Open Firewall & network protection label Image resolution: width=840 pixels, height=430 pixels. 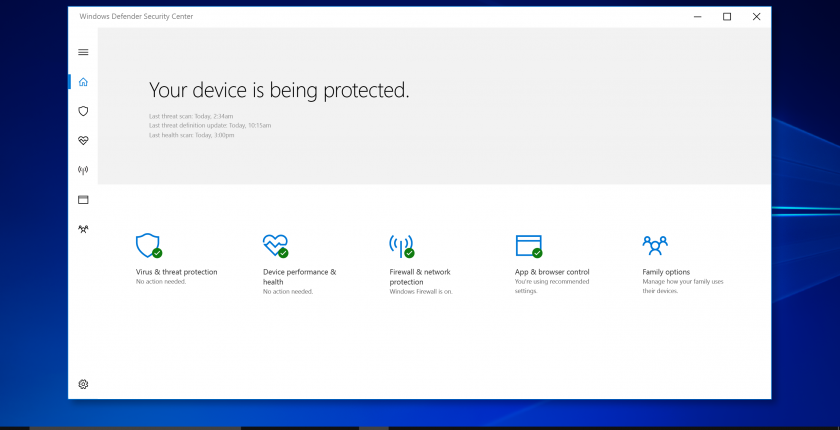420,277
